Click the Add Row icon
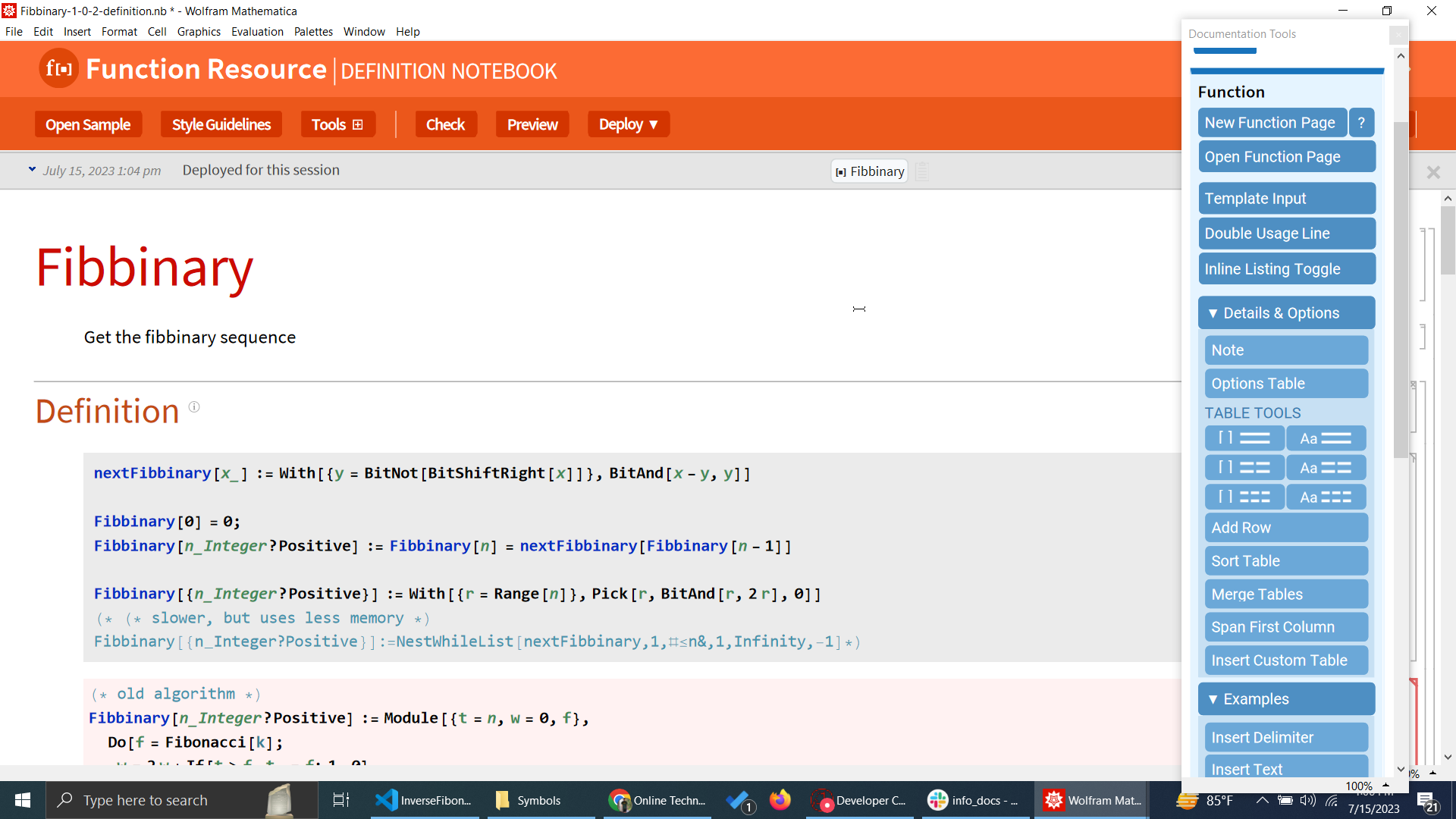The height and width of the screenshot is (819, 1456). [x=1286, y=527]
